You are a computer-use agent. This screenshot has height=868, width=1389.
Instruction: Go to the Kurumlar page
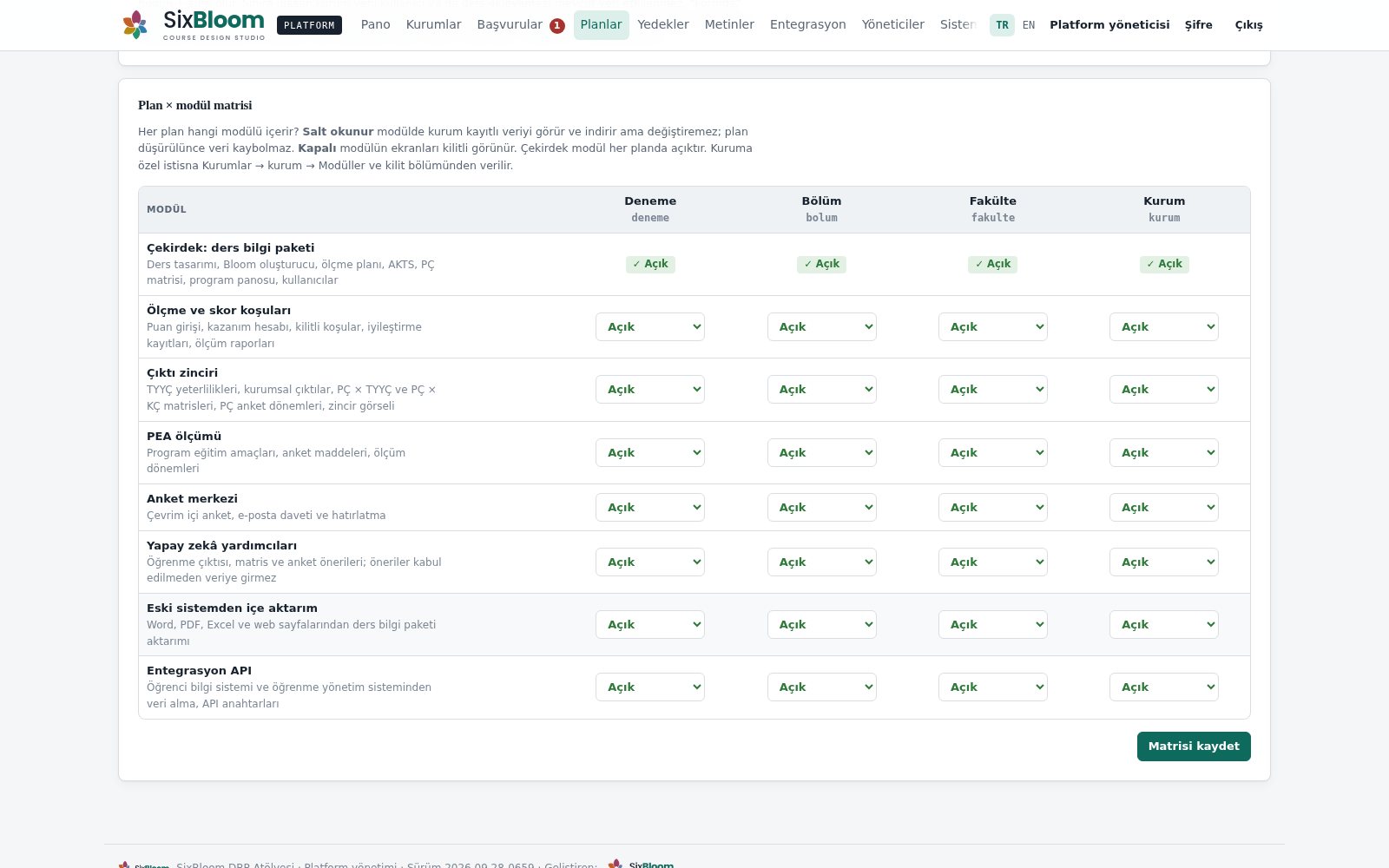[x=433, y=24]
